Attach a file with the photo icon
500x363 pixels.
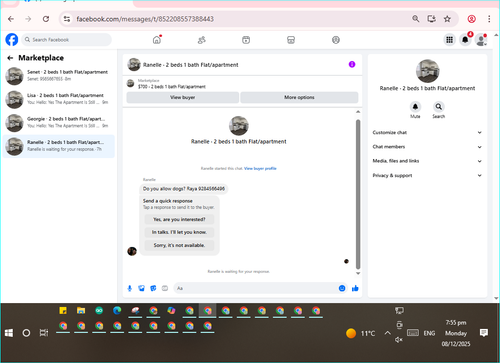(x=141, y=288)
